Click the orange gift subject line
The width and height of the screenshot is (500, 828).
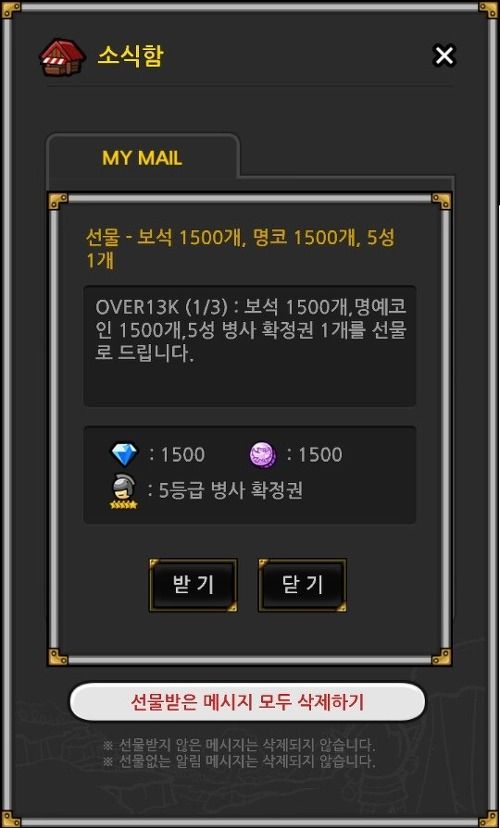(x=240, y=248)
